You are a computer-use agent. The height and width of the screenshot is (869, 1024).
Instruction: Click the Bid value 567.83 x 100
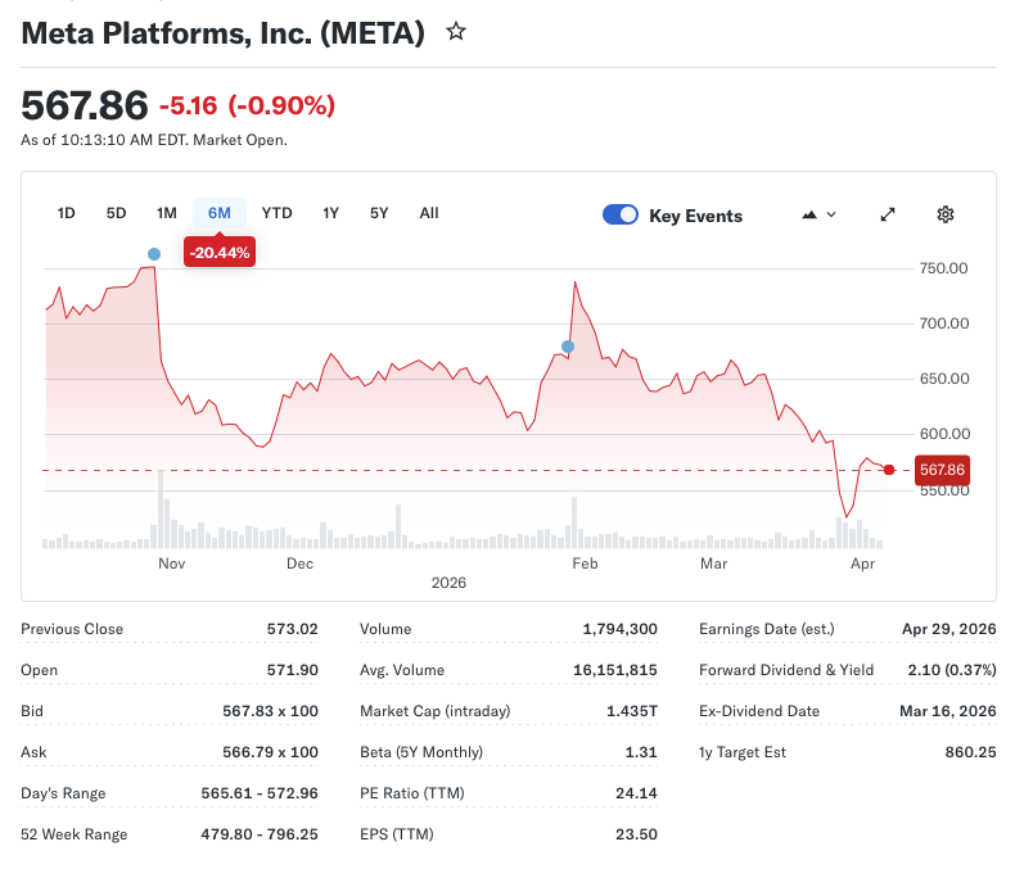pos(270,711)
